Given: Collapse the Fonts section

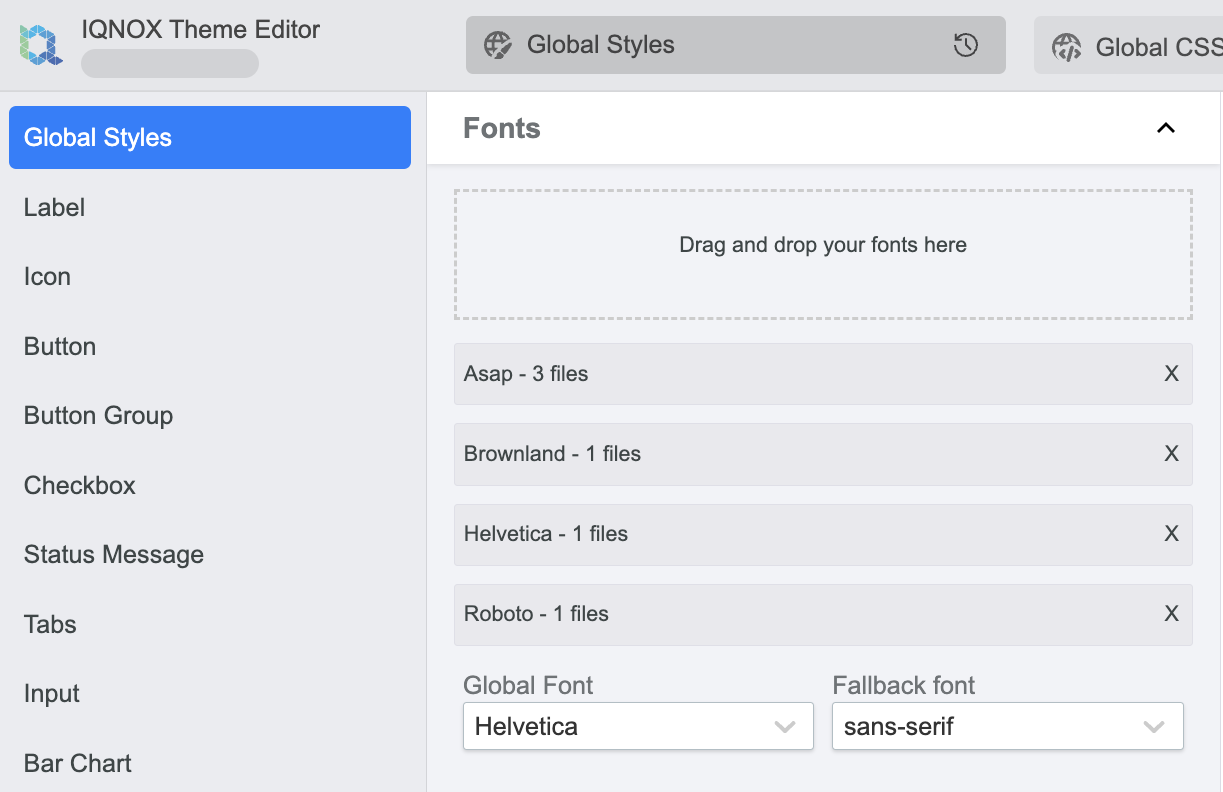Looking at the screenshot, I should 1165,128.
